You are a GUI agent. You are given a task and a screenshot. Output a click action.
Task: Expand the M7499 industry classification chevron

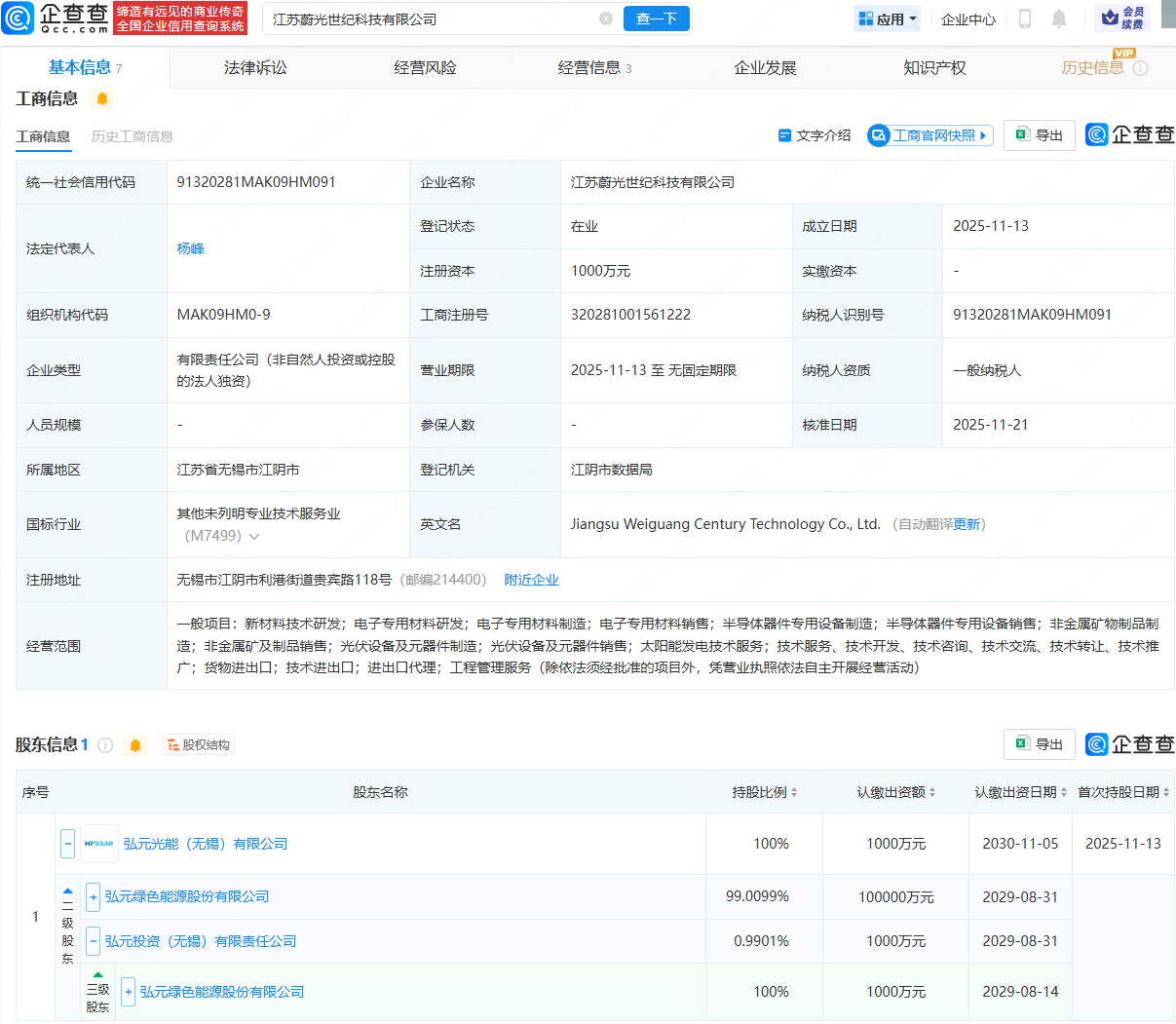coord(253,535)
